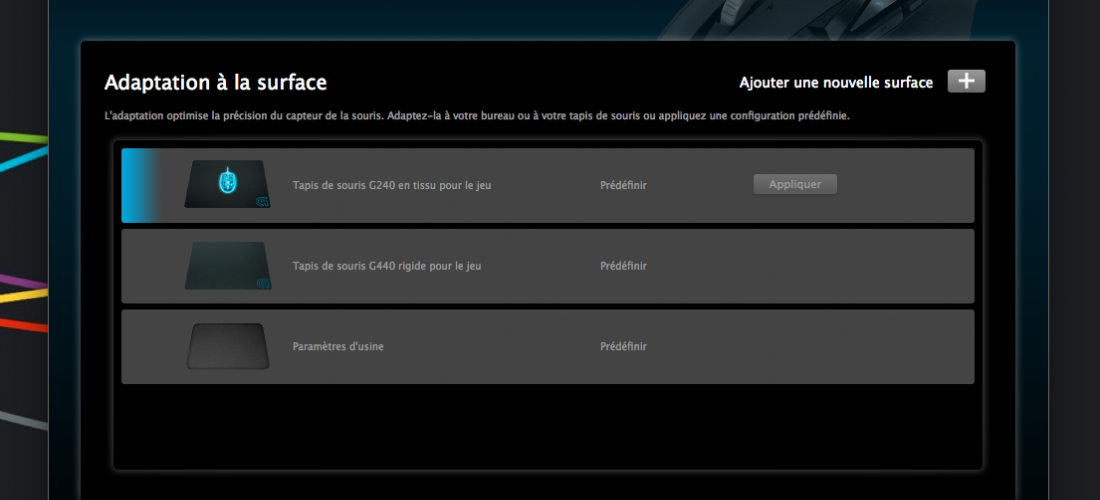The width and height of the screenshot is (1100, 500).
Task: Click 'Ajouter une nouvelle surface' label
Action: (836, 83)
